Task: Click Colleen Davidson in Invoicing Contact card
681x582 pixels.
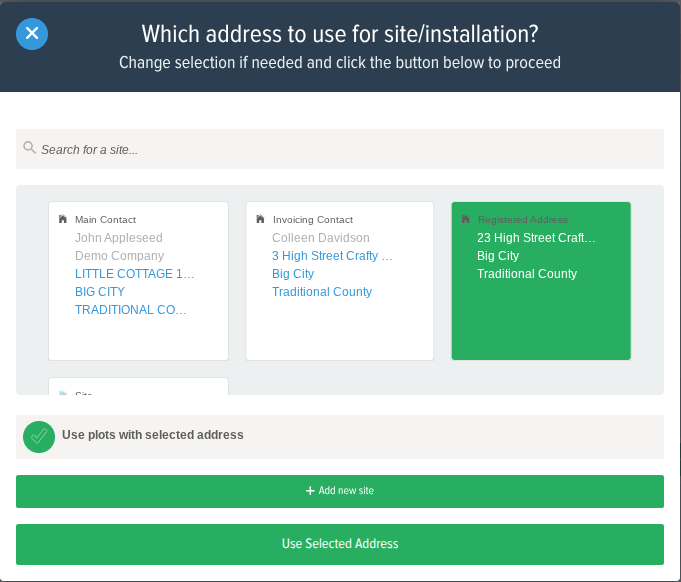Action: [x=320, y=238]
